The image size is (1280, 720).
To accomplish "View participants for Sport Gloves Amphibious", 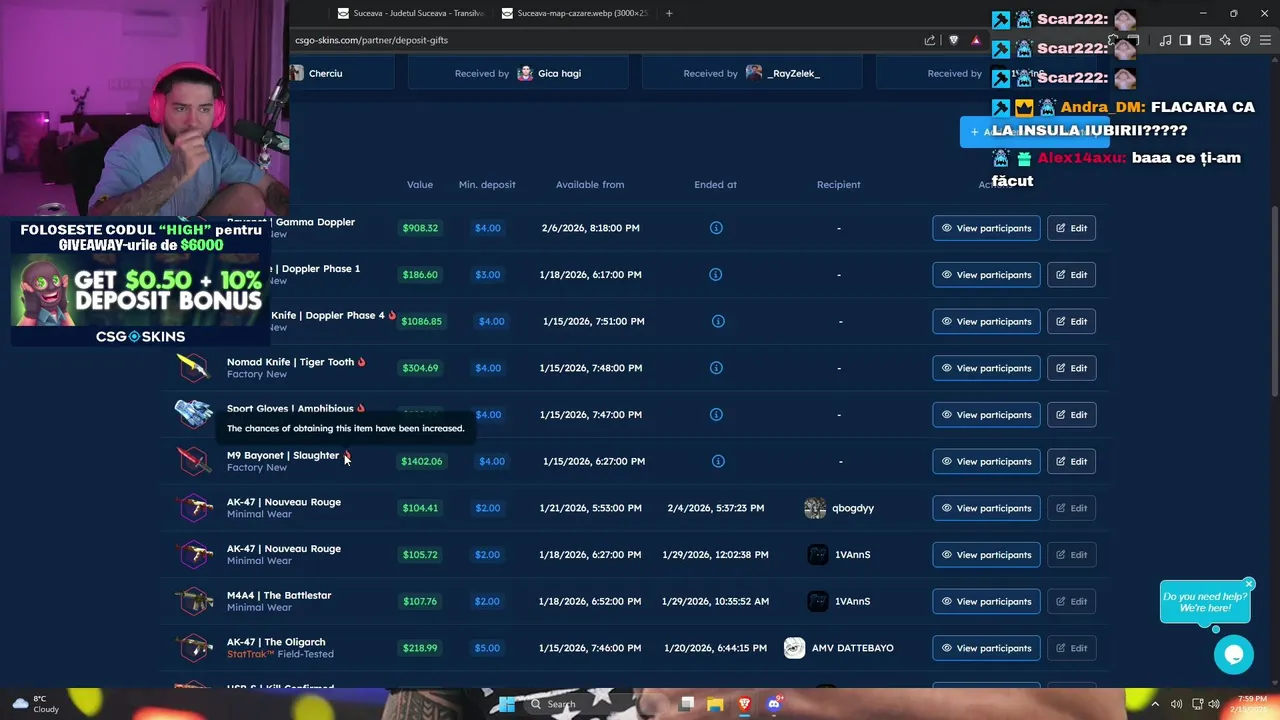I will pyautogui.click(x=986, y=414).
